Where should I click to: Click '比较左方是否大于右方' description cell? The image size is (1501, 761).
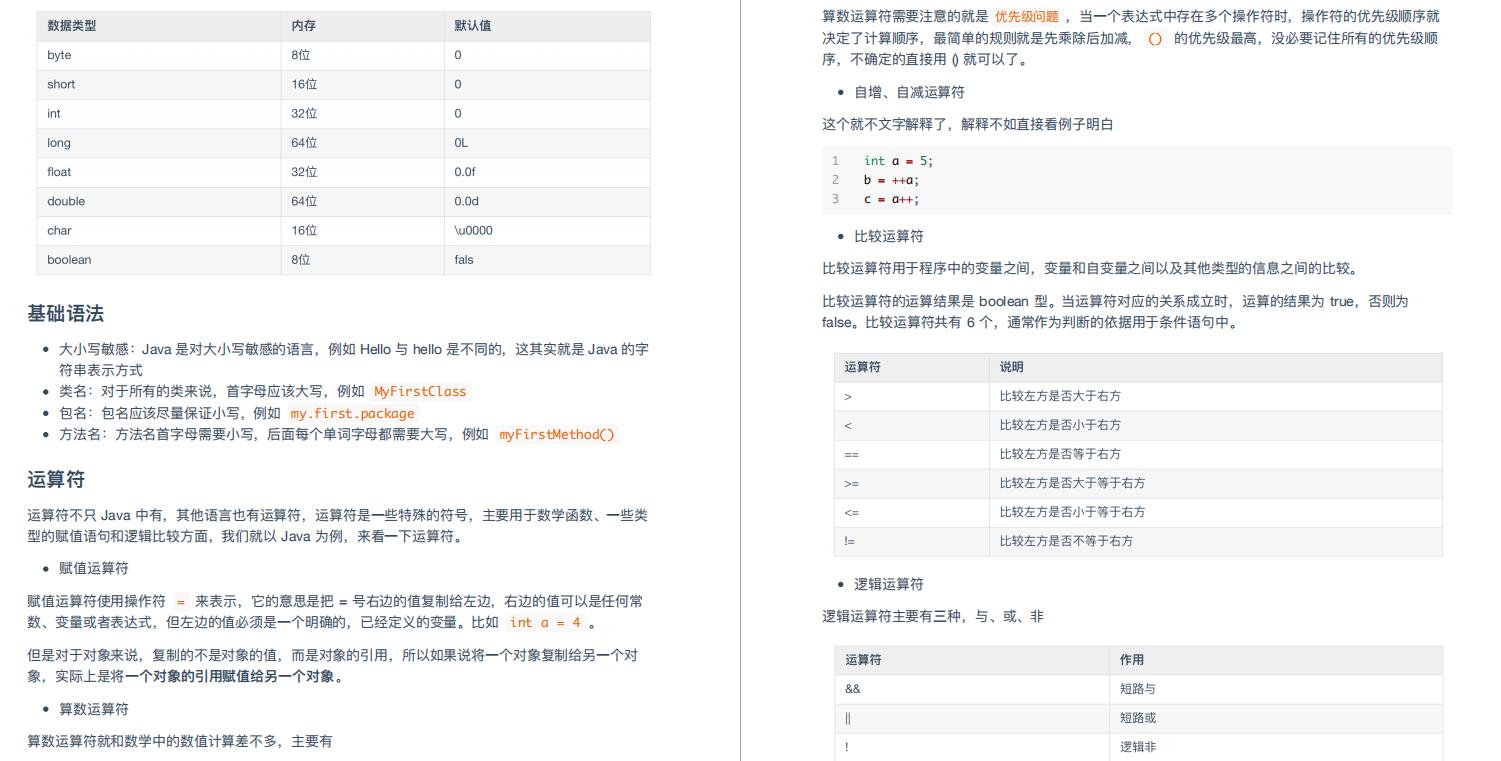[1216, 396]
